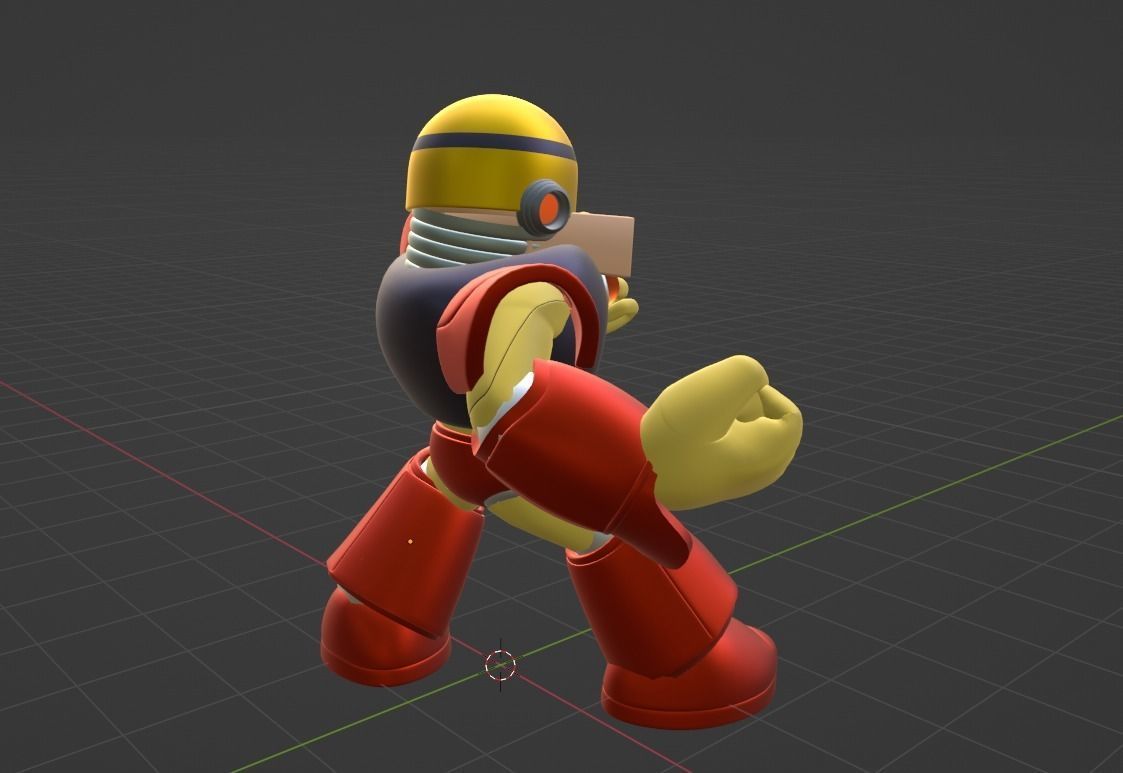The image size is (1123, 773).
Task: Select the robot's yellow dome helmet
Action: tap(491, 154)
